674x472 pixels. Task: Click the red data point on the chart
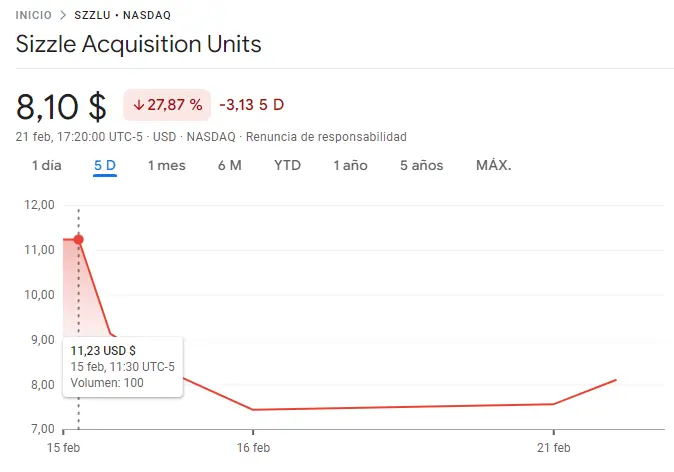coord(78,239)
